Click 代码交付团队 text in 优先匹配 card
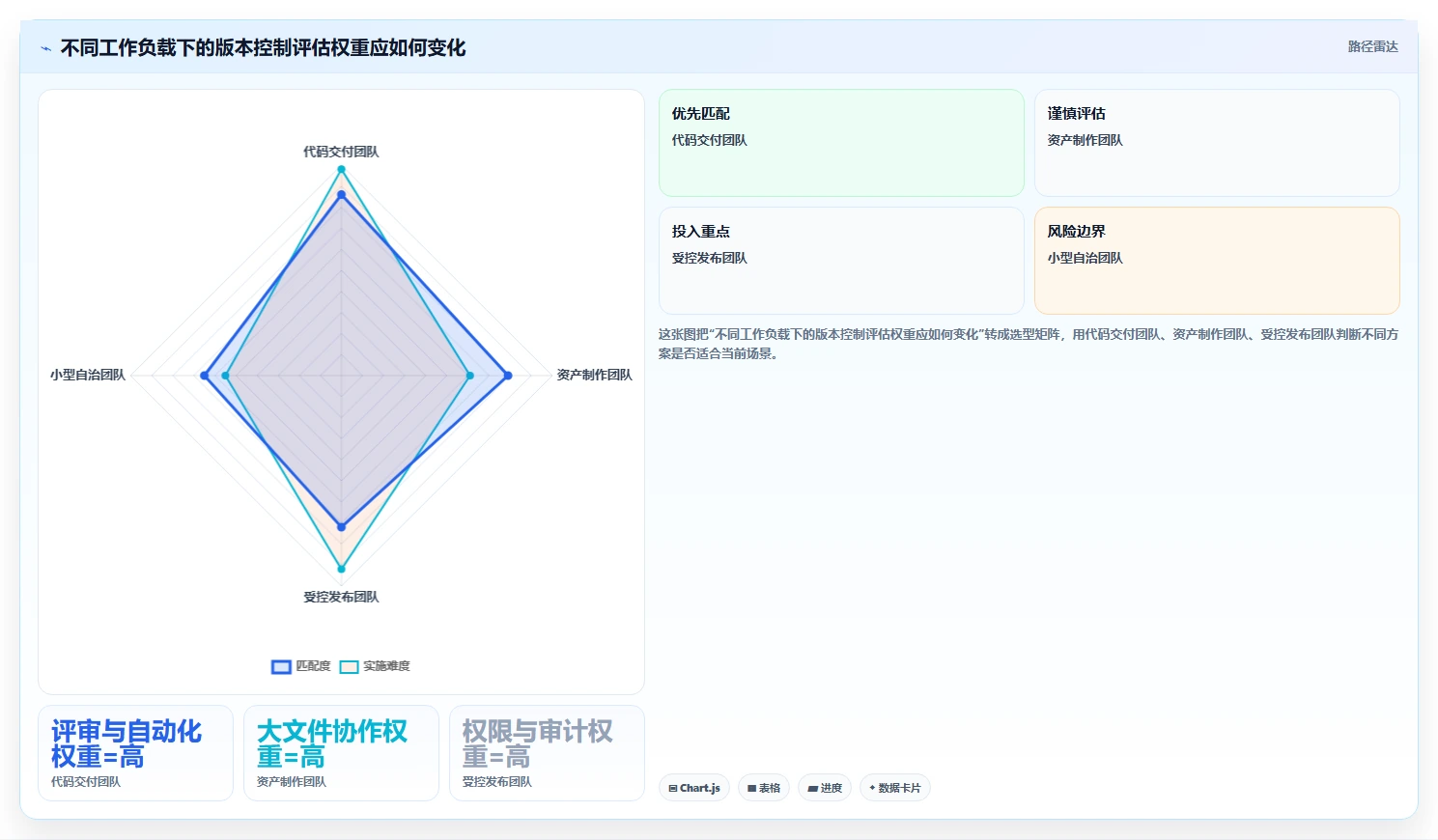The width and height of the screenshot is (1438, 840). 709,140
